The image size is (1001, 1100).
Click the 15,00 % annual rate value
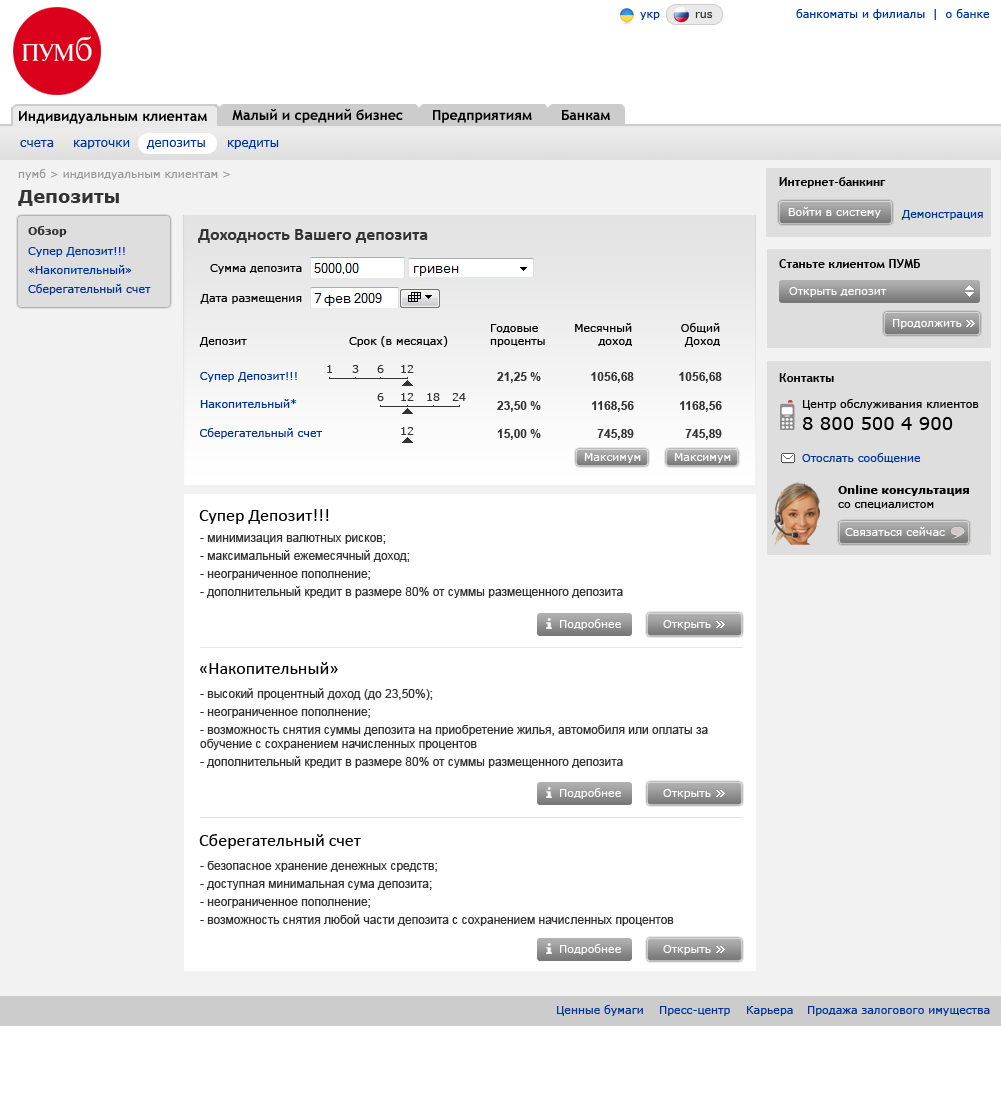[518, 434]
